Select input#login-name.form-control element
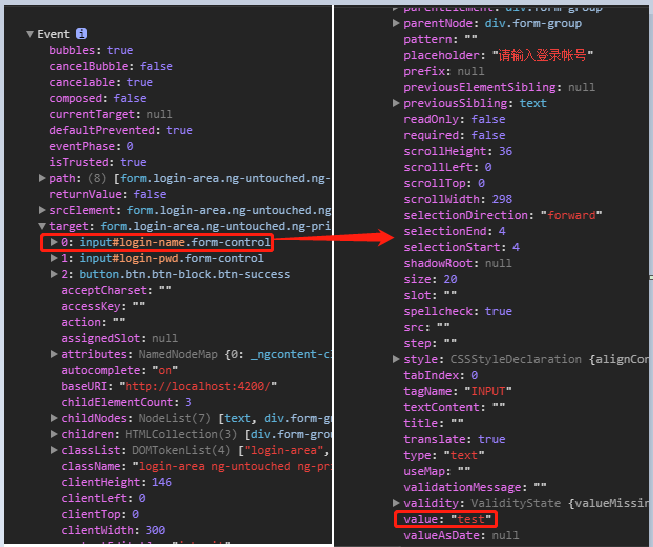Screen dimensions: 653x547 175,242
